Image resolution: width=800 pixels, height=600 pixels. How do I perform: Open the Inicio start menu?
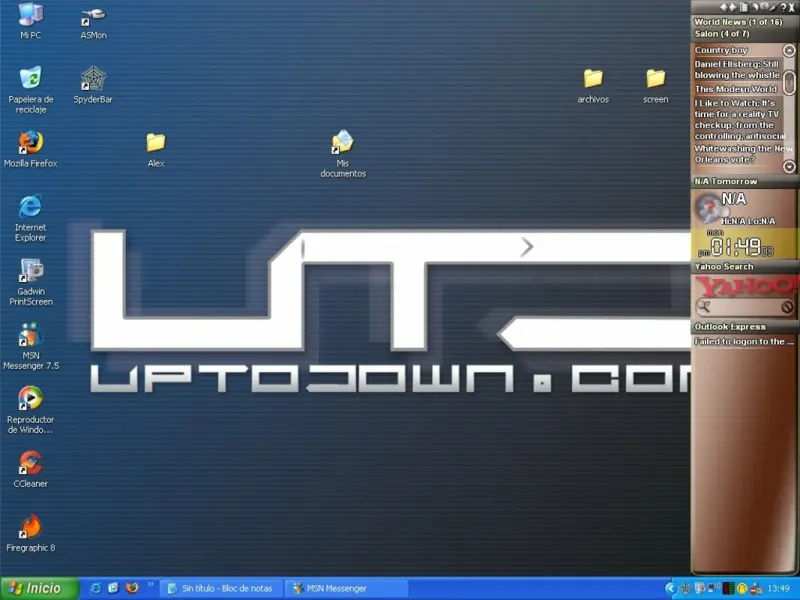click(40, 588)
